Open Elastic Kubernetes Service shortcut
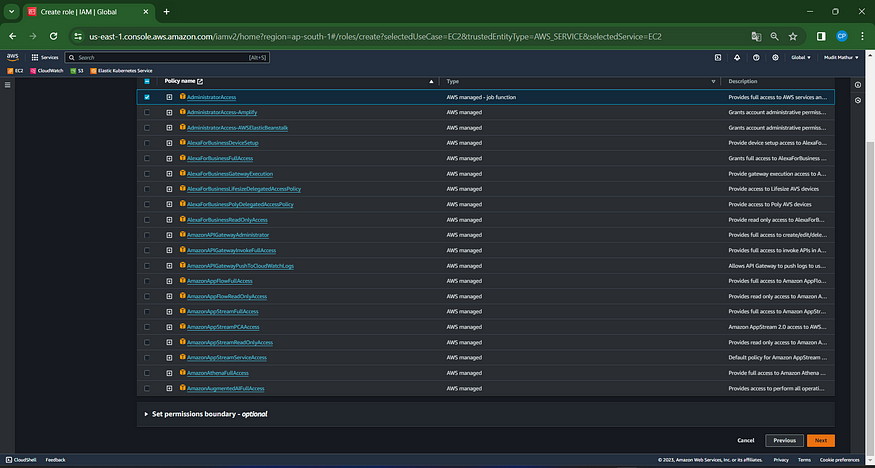The height and width of the screenshot is (468, 875). point(121,71)
